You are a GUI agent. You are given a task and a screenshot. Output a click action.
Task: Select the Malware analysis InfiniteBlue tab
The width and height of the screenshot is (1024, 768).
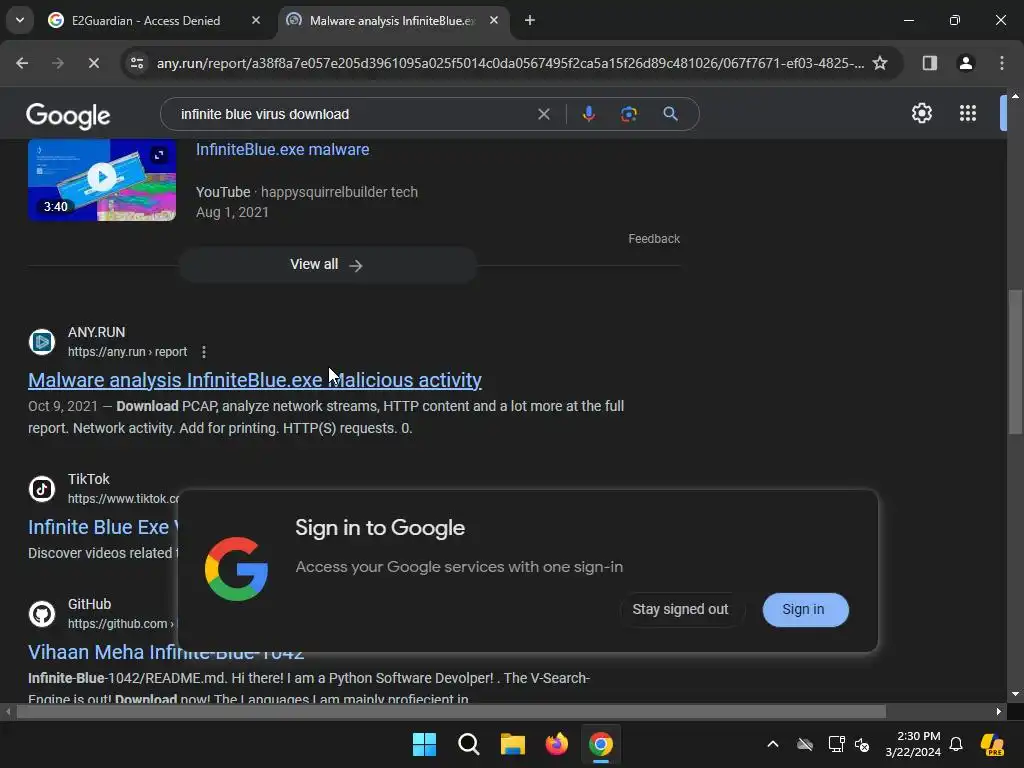click(x=393, y=20)
